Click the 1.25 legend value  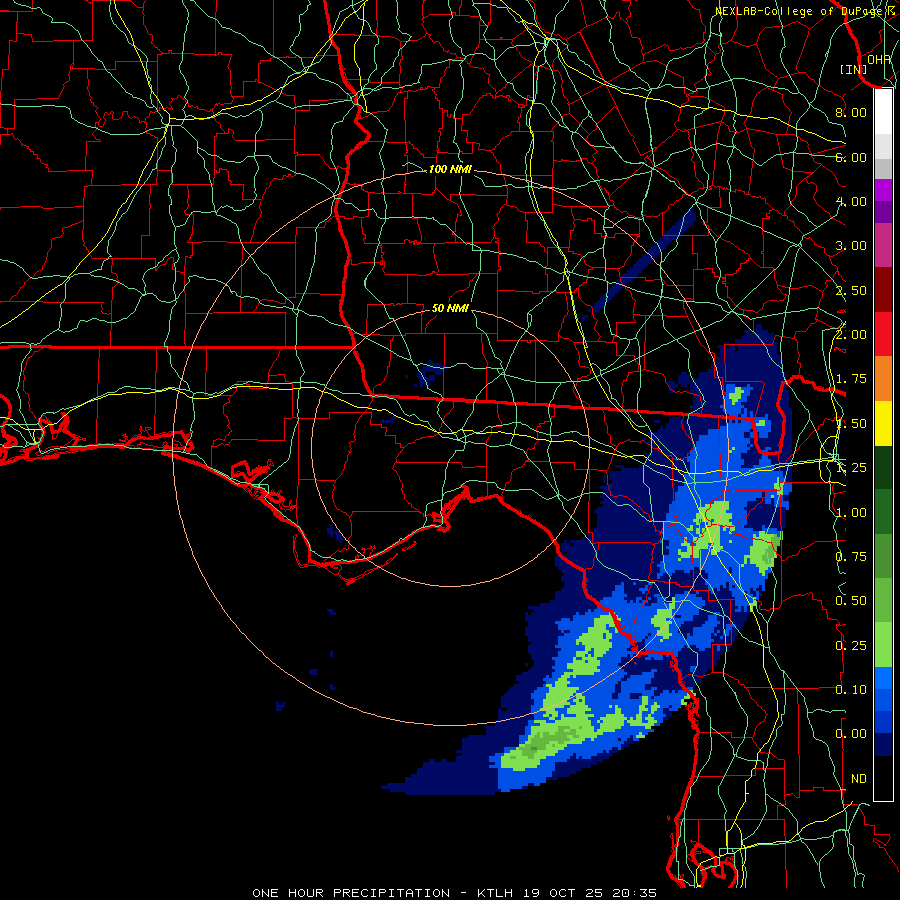(x=851, y=468)
